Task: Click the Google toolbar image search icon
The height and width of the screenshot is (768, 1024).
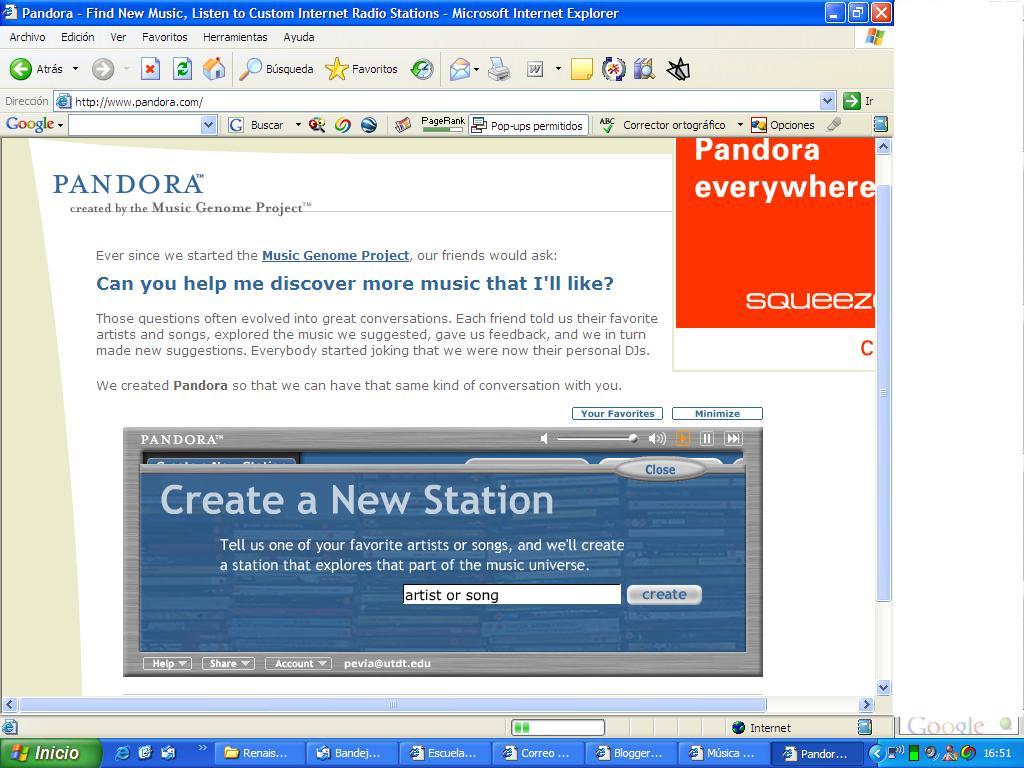Action: pos(317,125)
